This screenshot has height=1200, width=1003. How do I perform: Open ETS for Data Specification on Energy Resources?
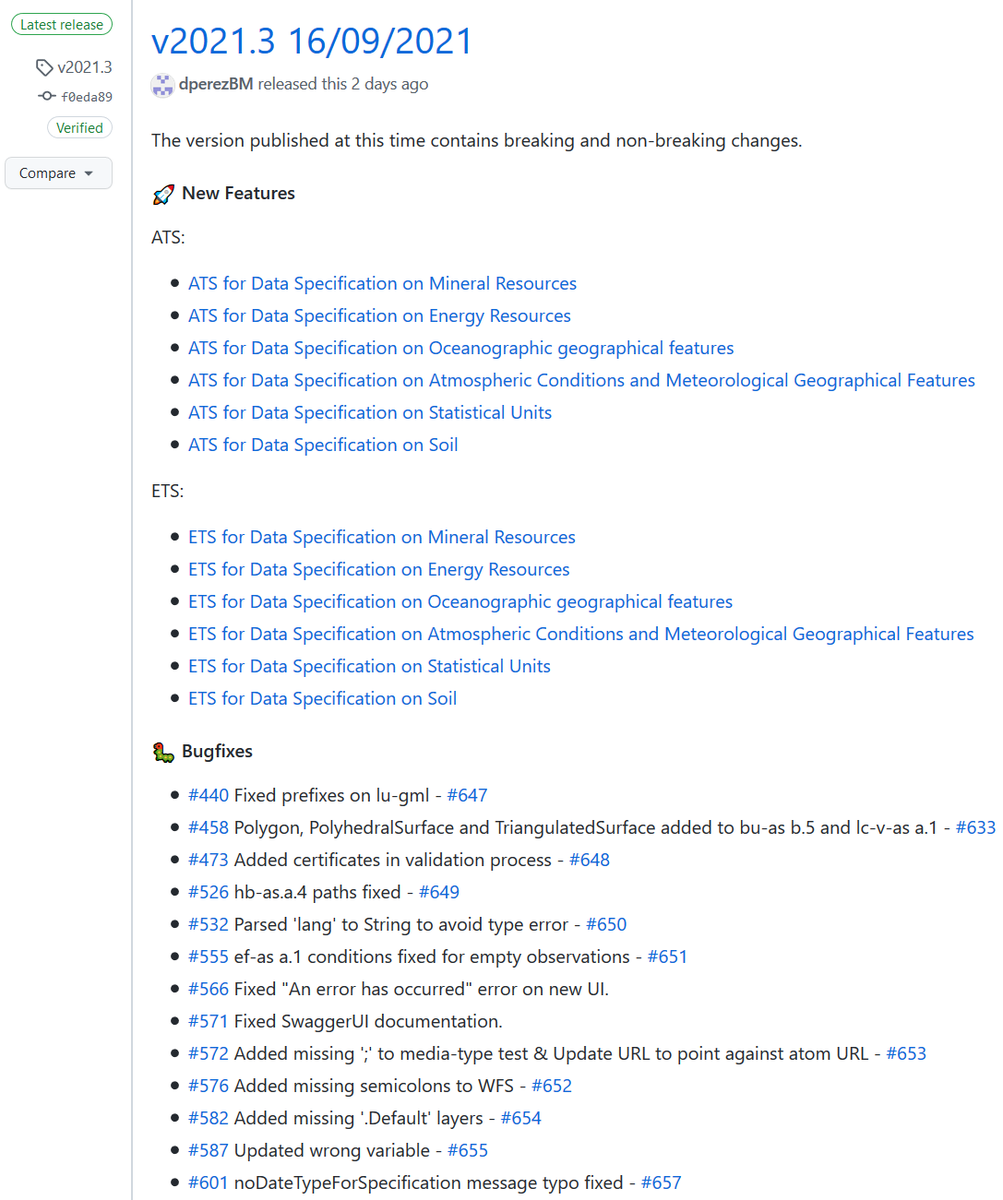379,569
